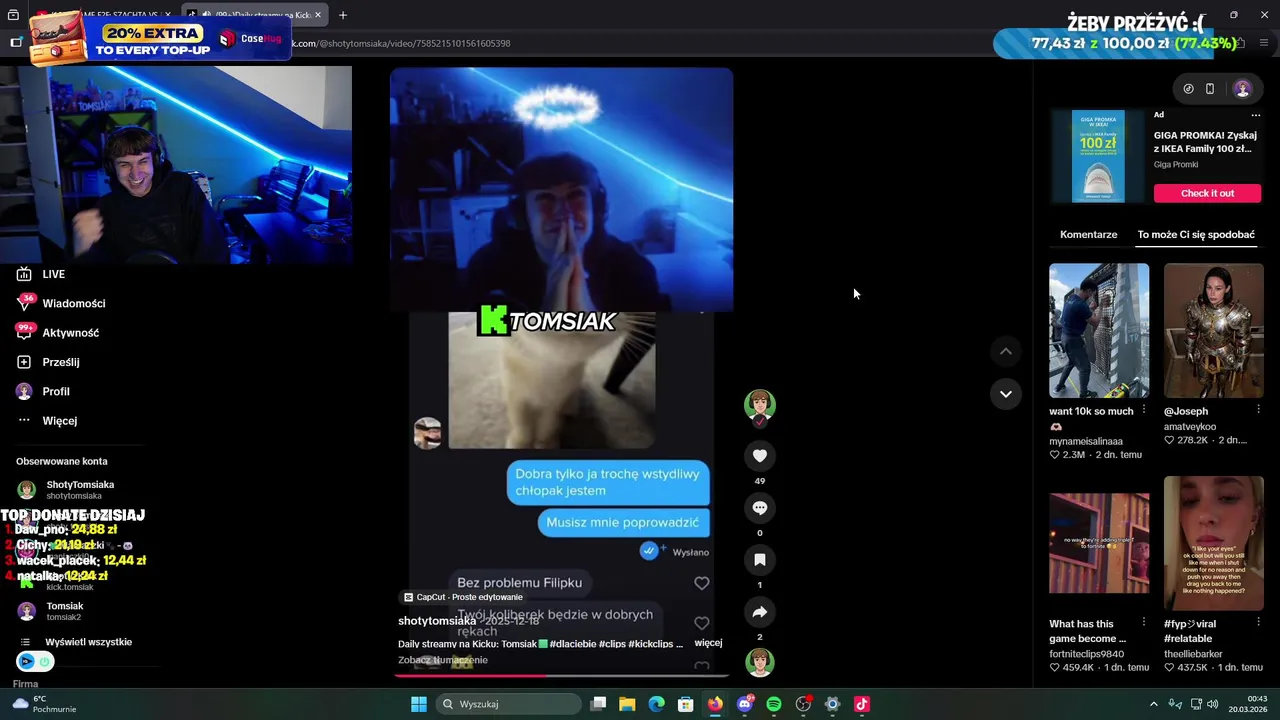This screenshot has height=720, width=1280.
Task: Open the phone app icon in top pill
Action: [x=1210, y=89]
